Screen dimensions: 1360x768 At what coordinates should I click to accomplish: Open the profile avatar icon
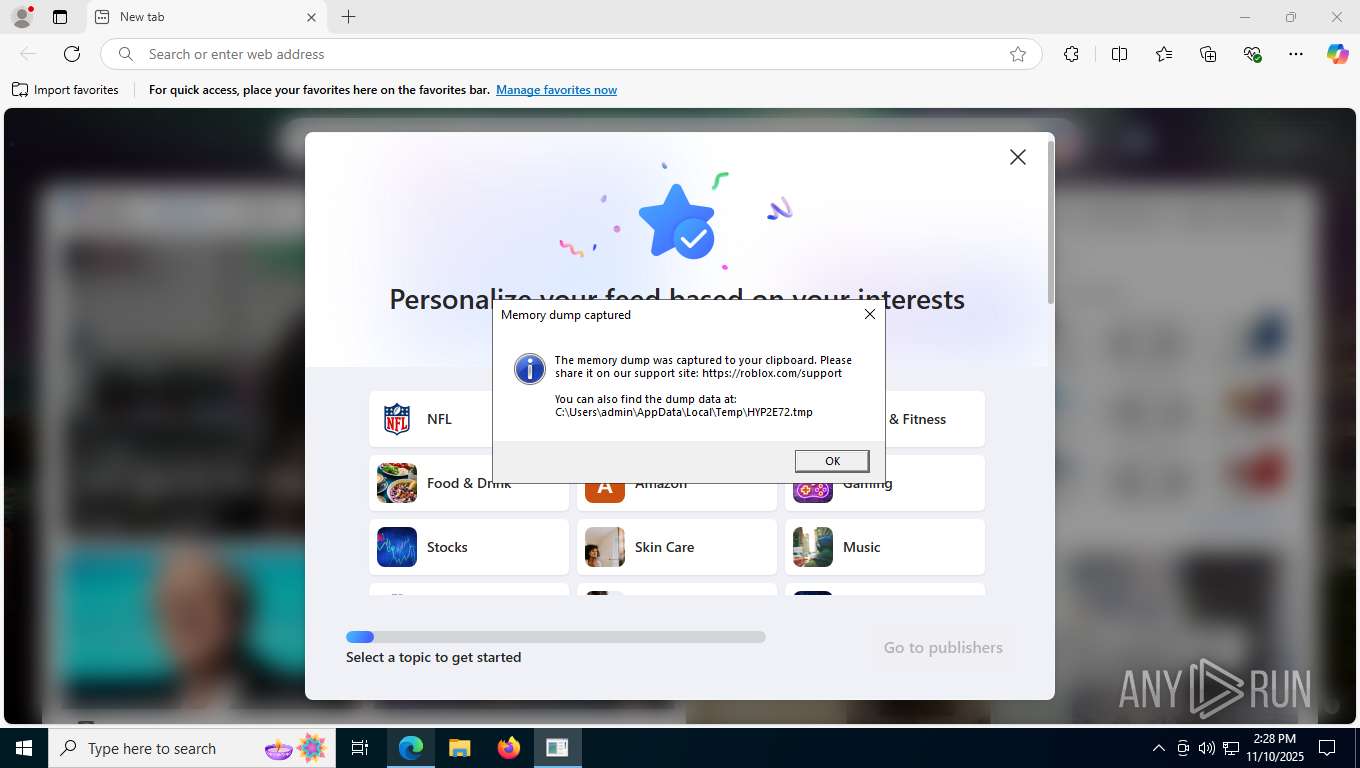tap(21, 17)
